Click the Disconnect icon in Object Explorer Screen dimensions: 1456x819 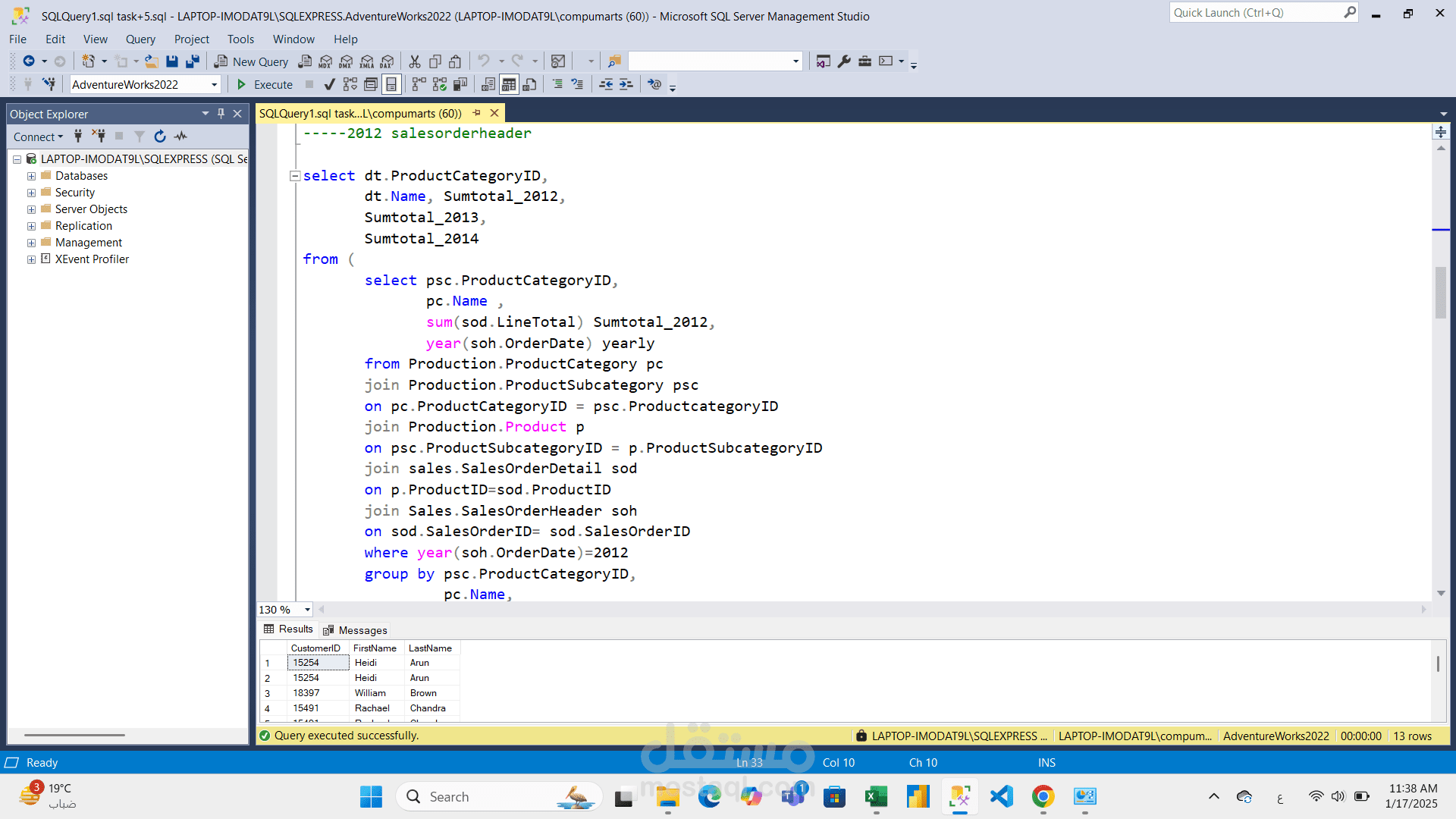(99, 136)
